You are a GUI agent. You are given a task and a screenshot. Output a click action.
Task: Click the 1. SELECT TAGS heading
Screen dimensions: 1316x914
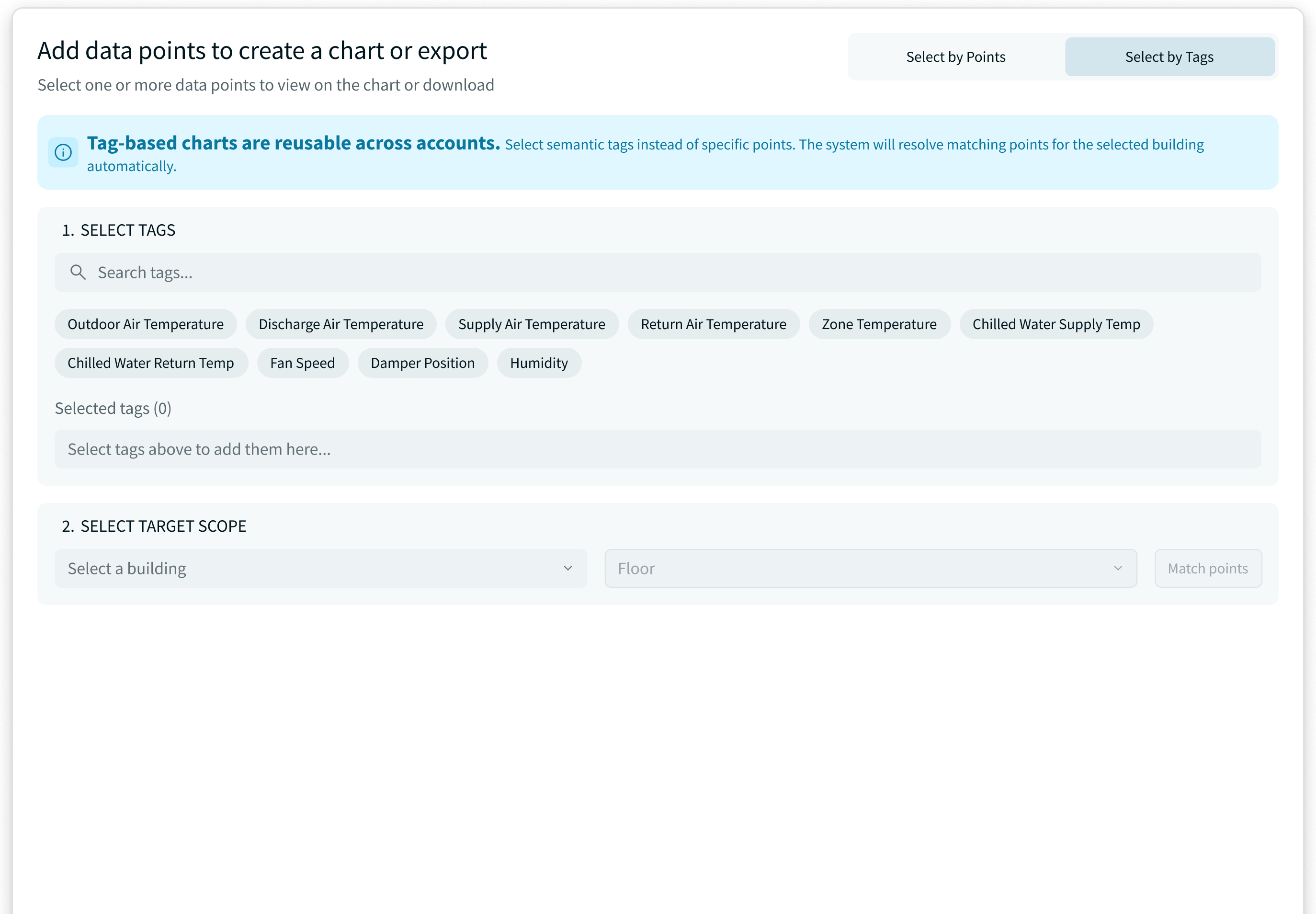coord(118,230)
